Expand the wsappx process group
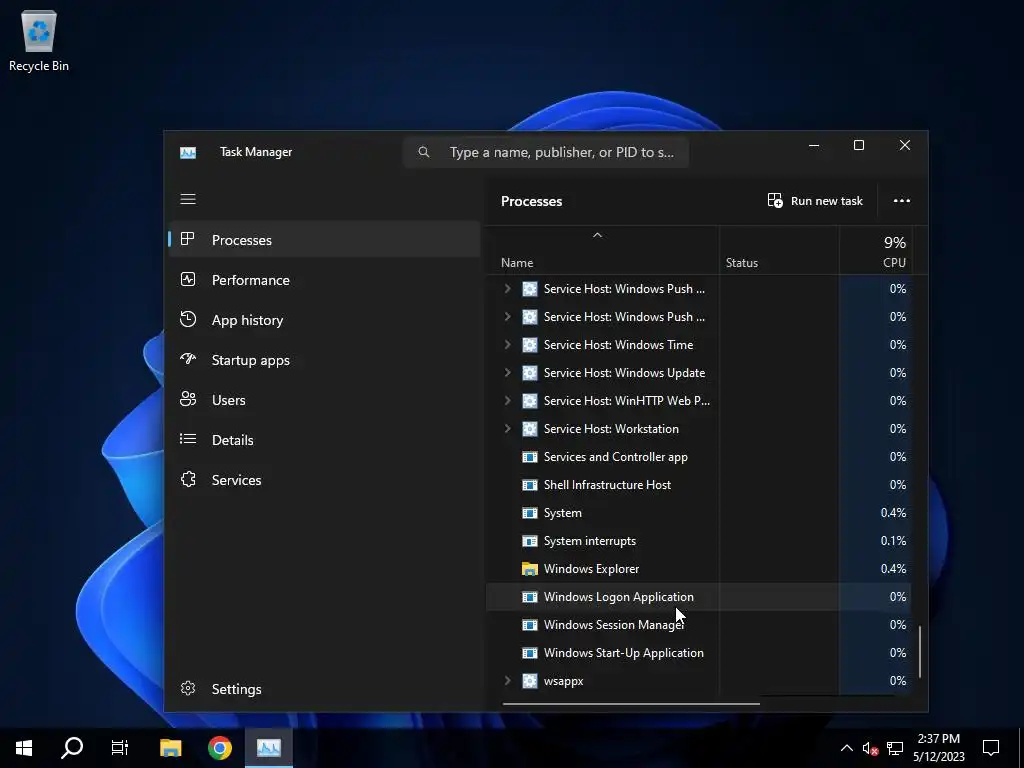The width and height of the screenshot is (1024, 768). pyautogui.click(x=507, y=680)
